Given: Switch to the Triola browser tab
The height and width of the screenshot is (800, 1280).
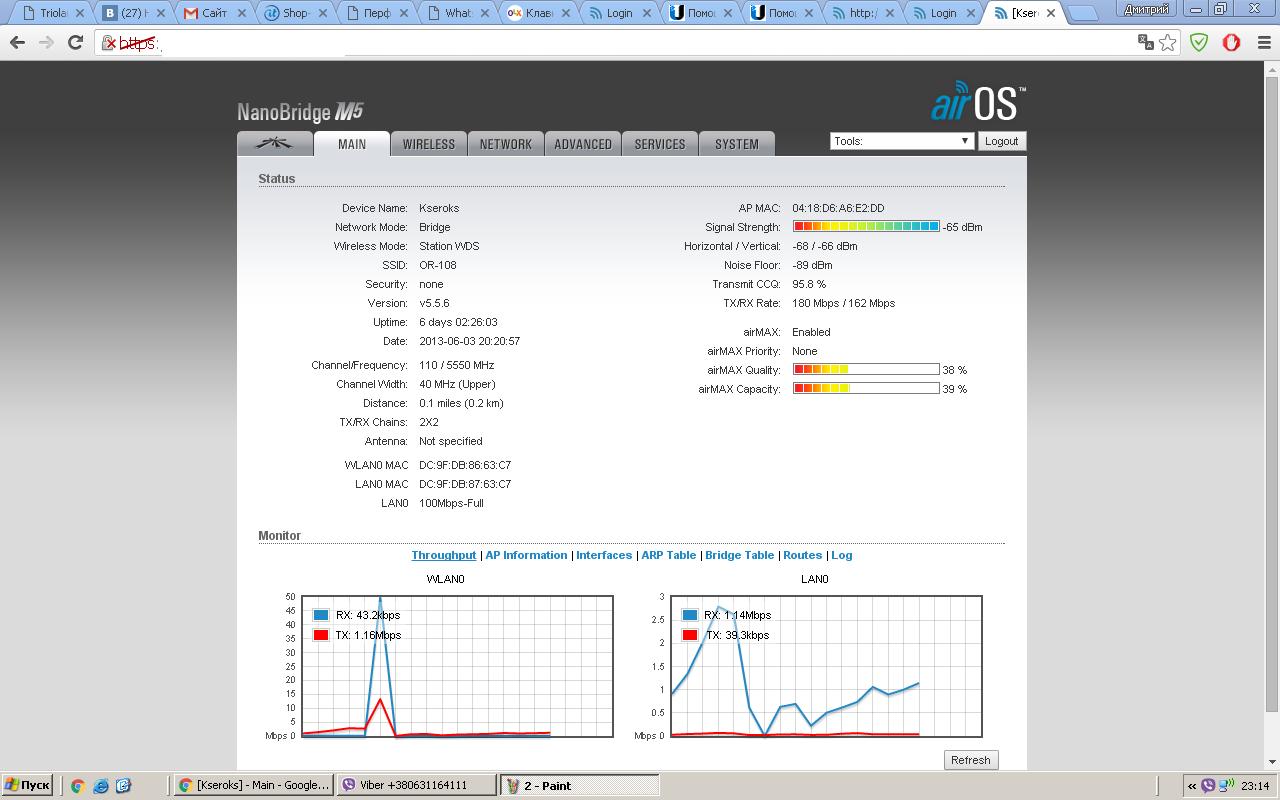Looking at the screenshot, I should pyautogui.click(x=50, y=13).
